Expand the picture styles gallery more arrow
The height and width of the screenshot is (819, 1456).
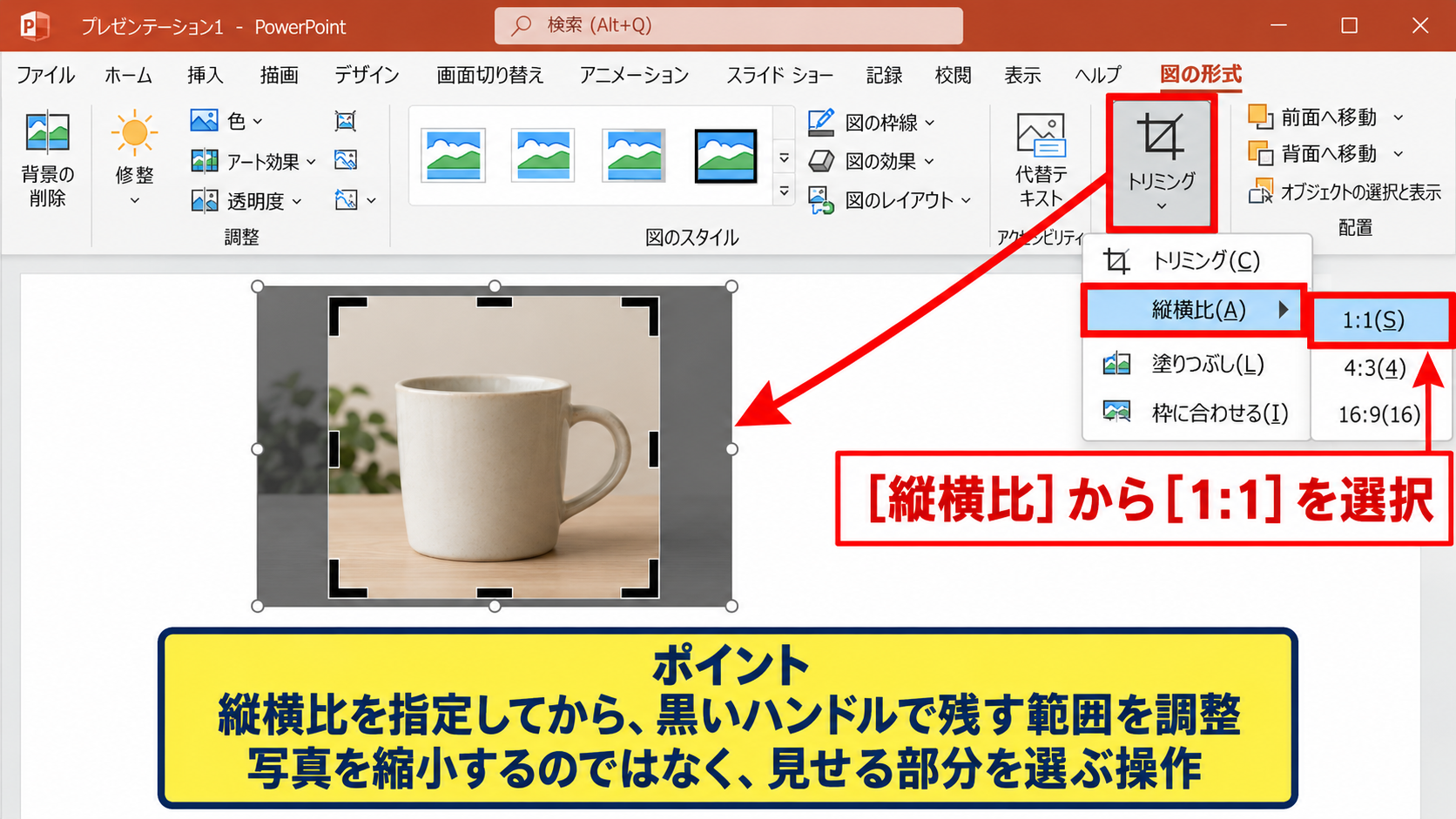(785, 191)
